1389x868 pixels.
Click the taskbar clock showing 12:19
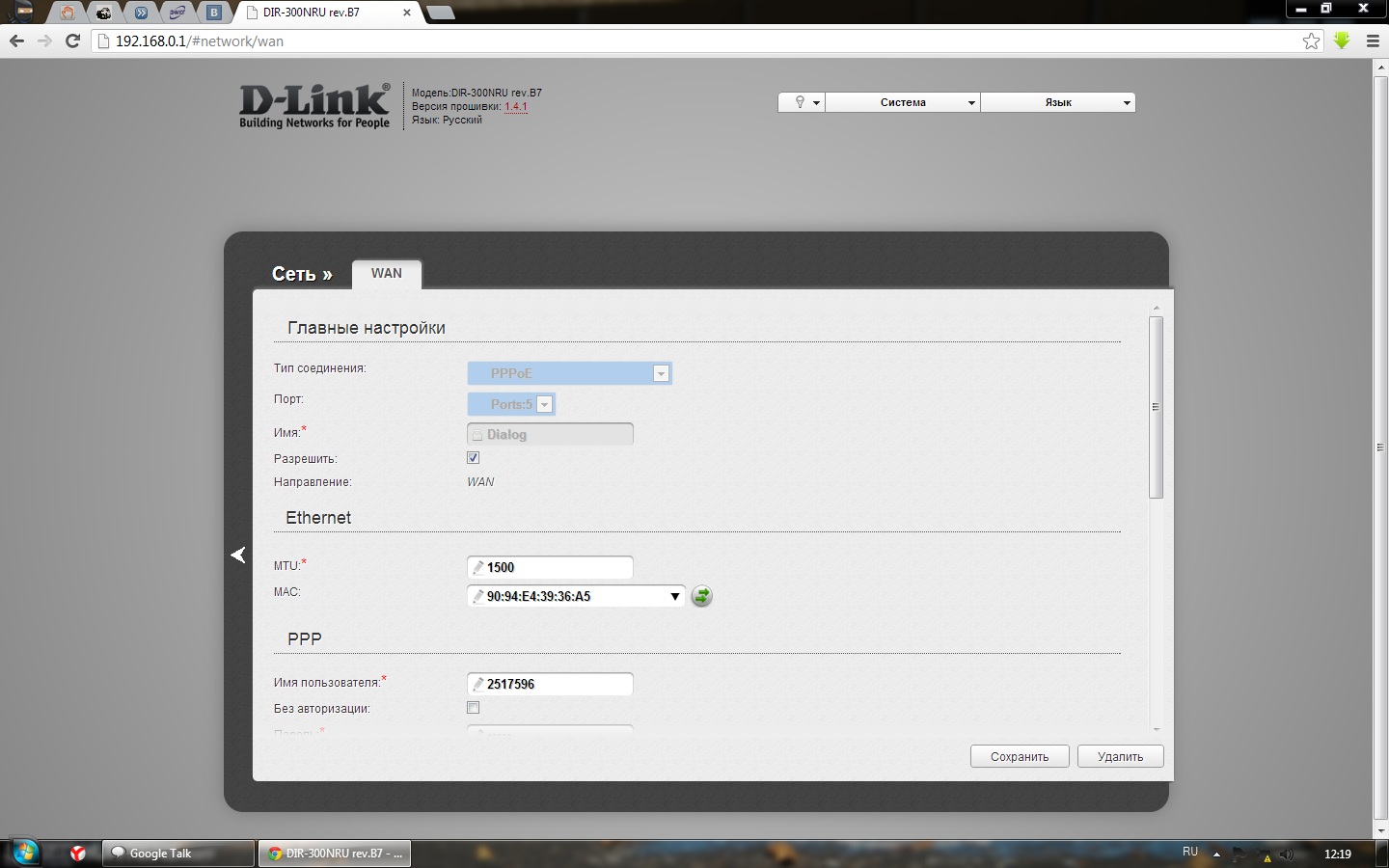(x=1338, y=854)
